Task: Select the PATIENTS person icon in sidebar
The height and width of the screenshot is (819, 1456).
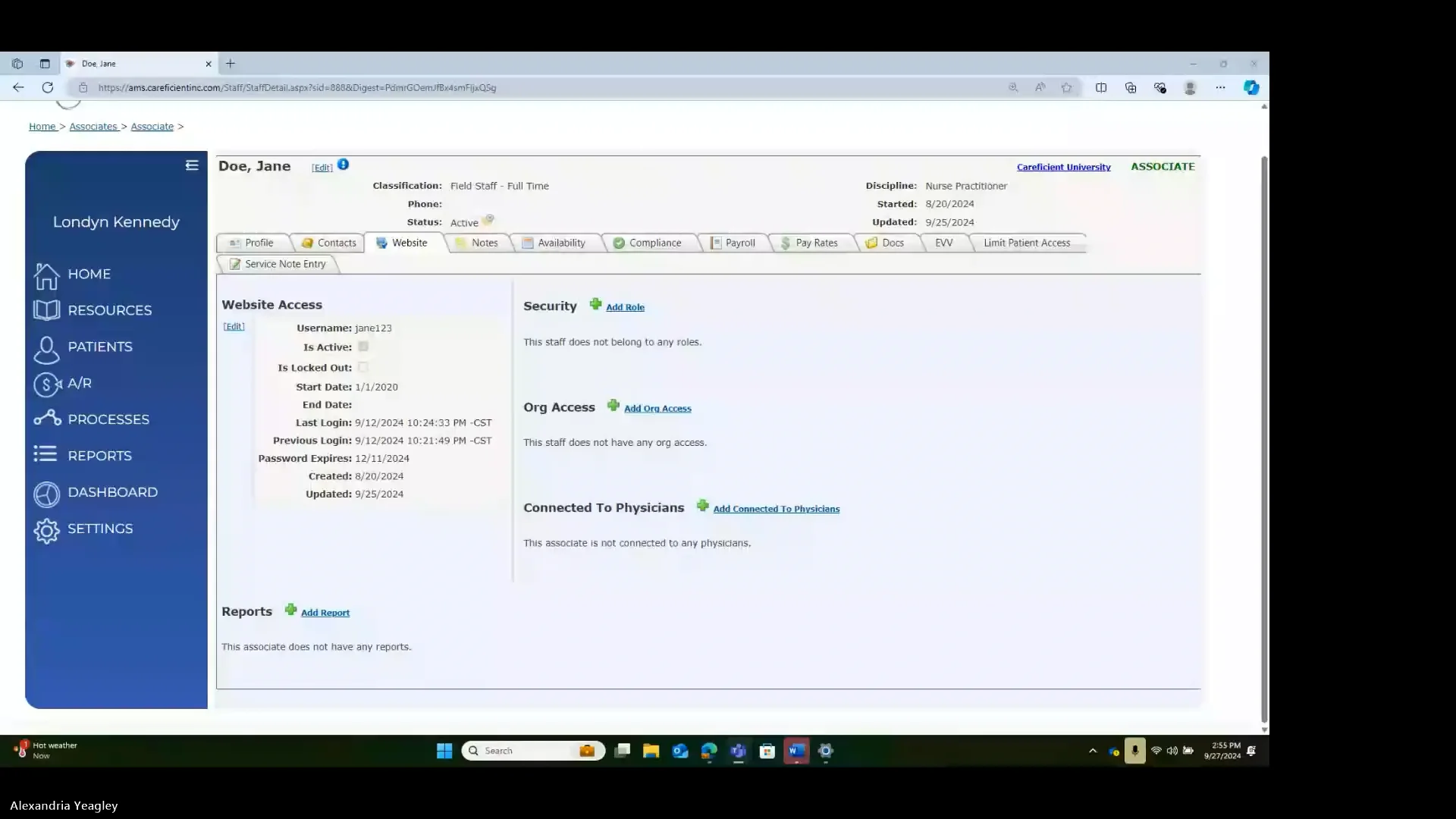Action: click(46, 349)
